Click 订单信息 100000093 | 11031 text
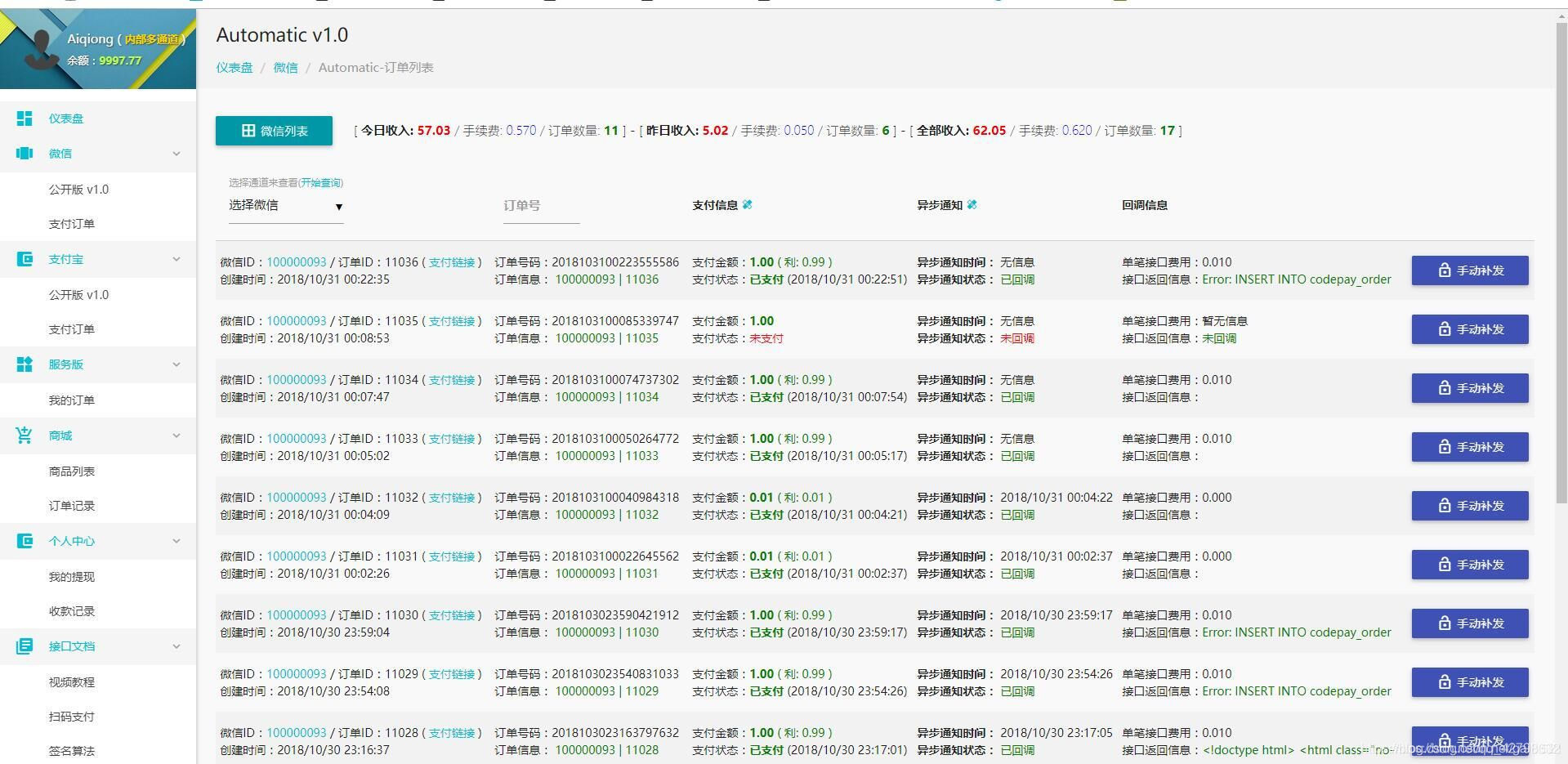This screenshot has width=1568, height=764. pos(607,574)
